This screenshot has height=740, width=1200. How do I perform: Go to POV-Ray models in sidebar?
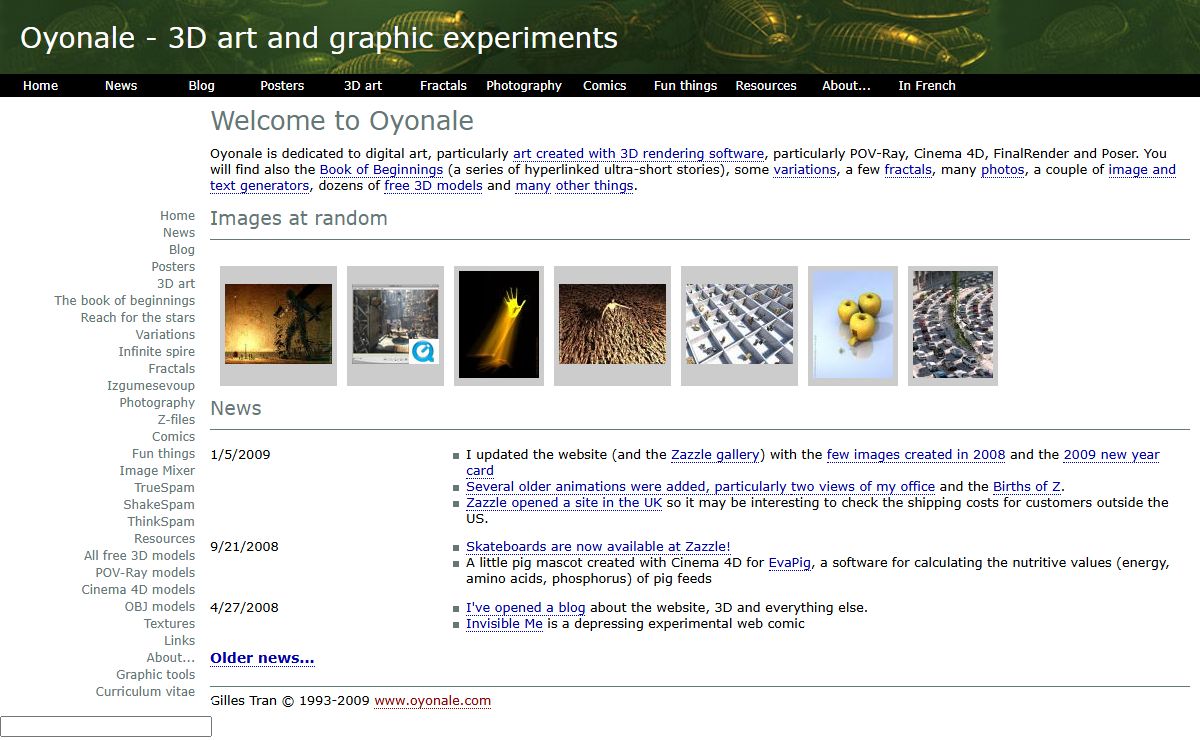145,573
